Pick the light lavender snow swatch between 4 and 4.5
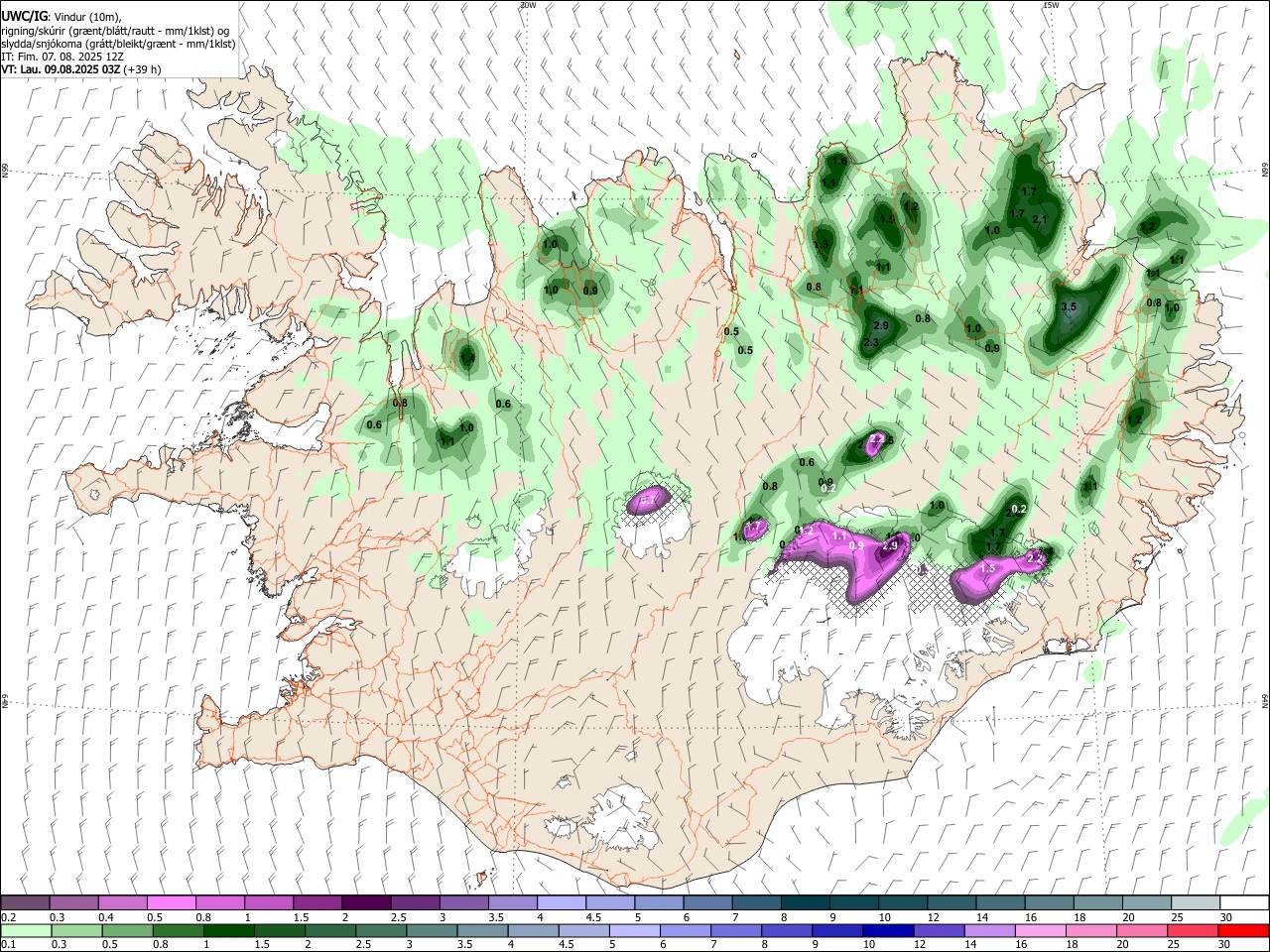Viewport: 1270px width, 952px height. tap(561, 903)
